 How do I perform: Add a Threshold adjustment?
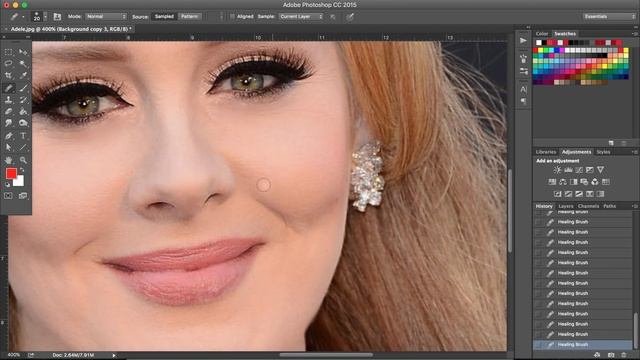(579, 194)
